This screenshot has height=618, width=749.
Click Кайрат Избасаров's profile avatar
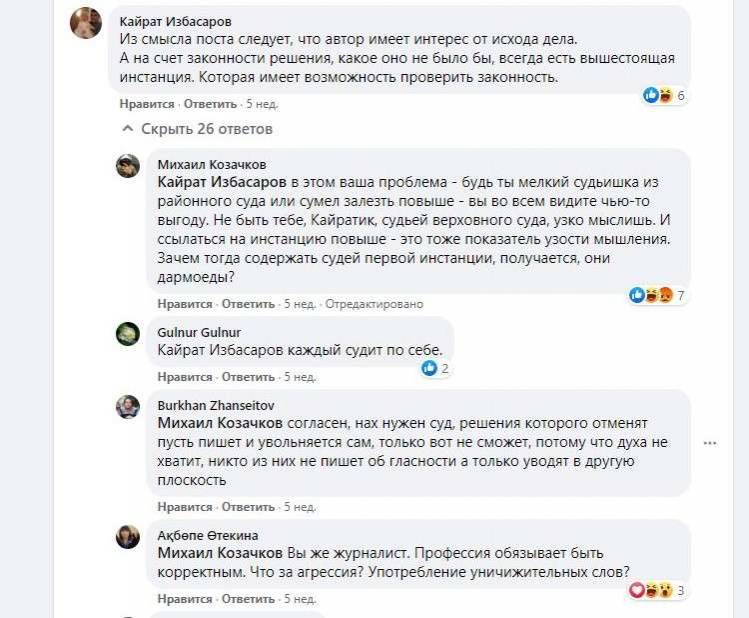[x=86, y=22]
